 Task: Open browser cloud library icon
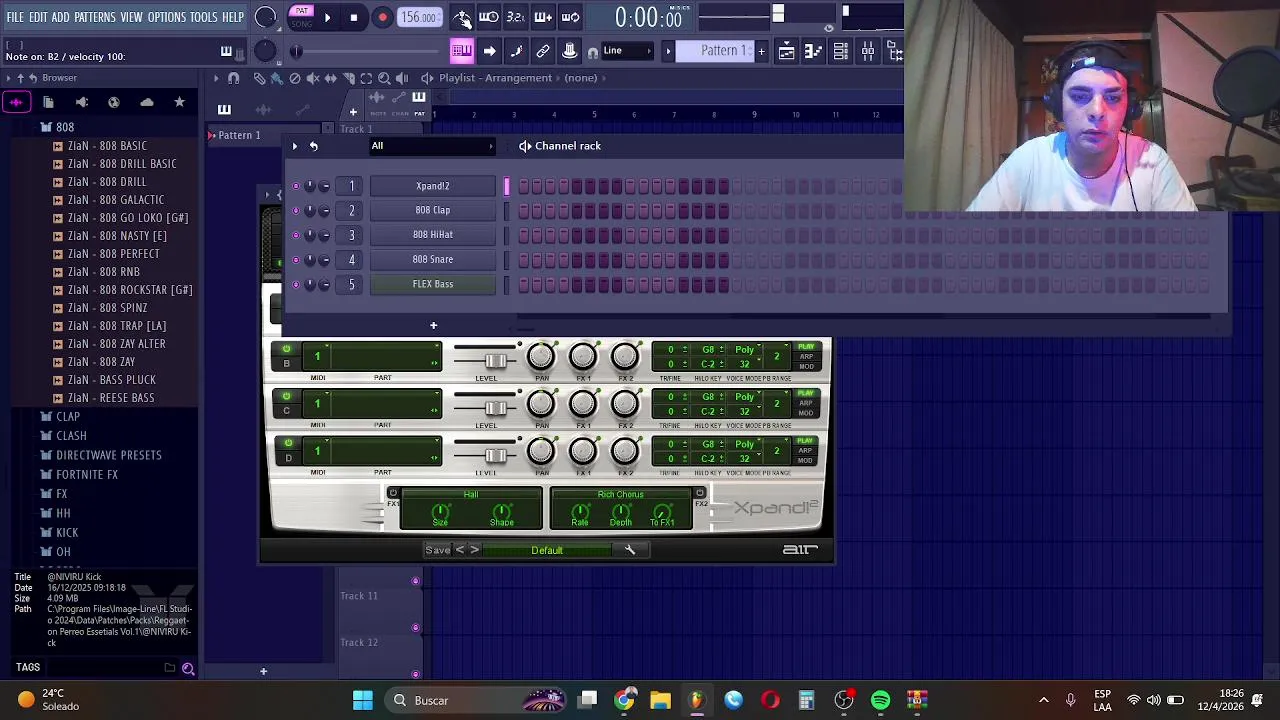tap(147, 102)
